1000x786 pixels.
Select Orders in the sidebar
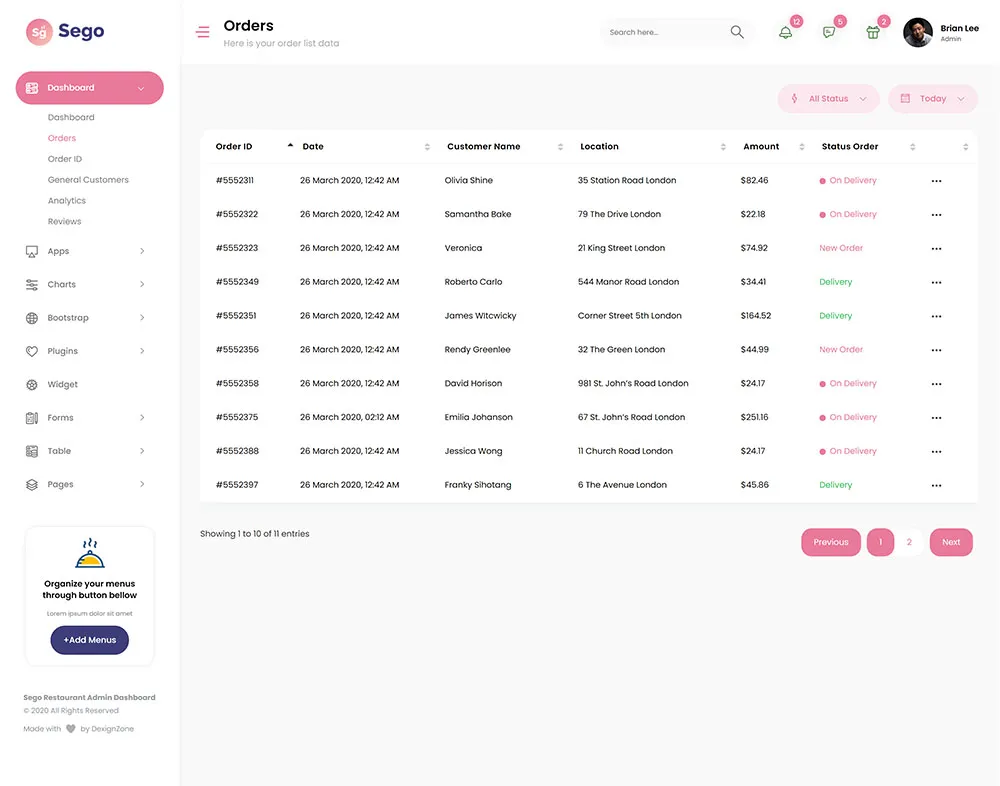tap(62, 138)
